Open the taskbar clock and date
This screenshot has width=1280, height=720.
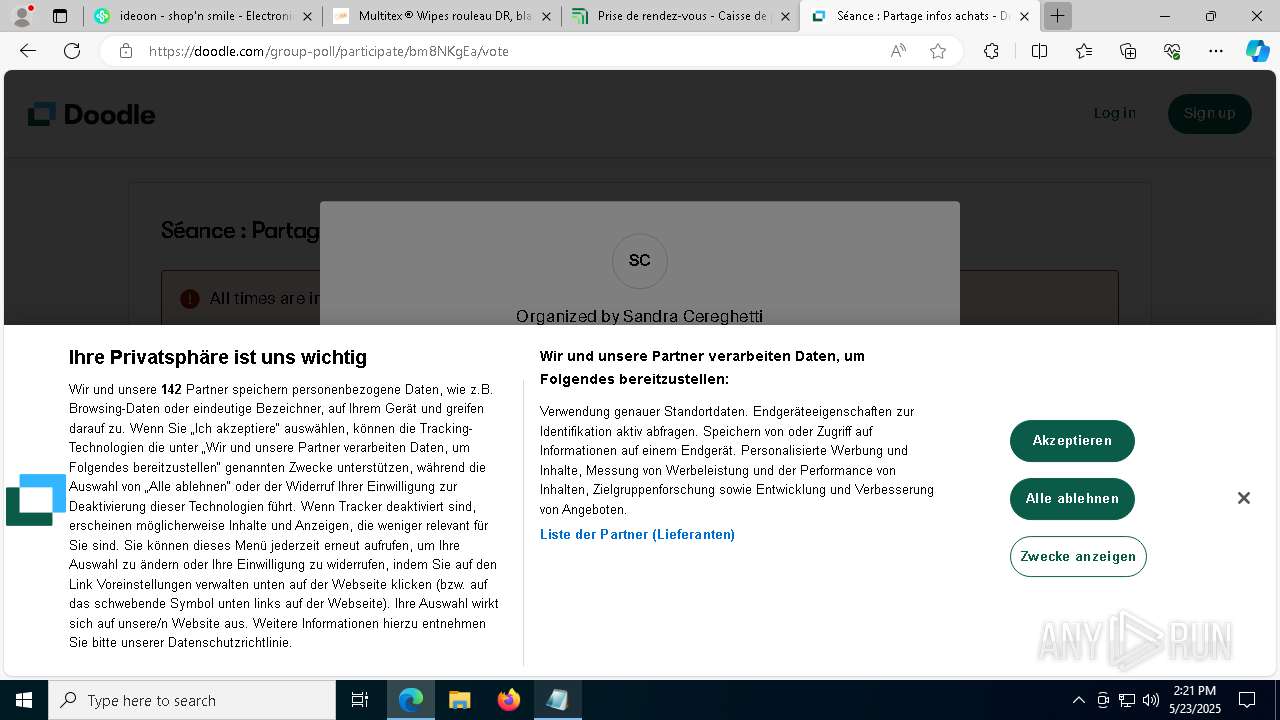pos(1194,700)
